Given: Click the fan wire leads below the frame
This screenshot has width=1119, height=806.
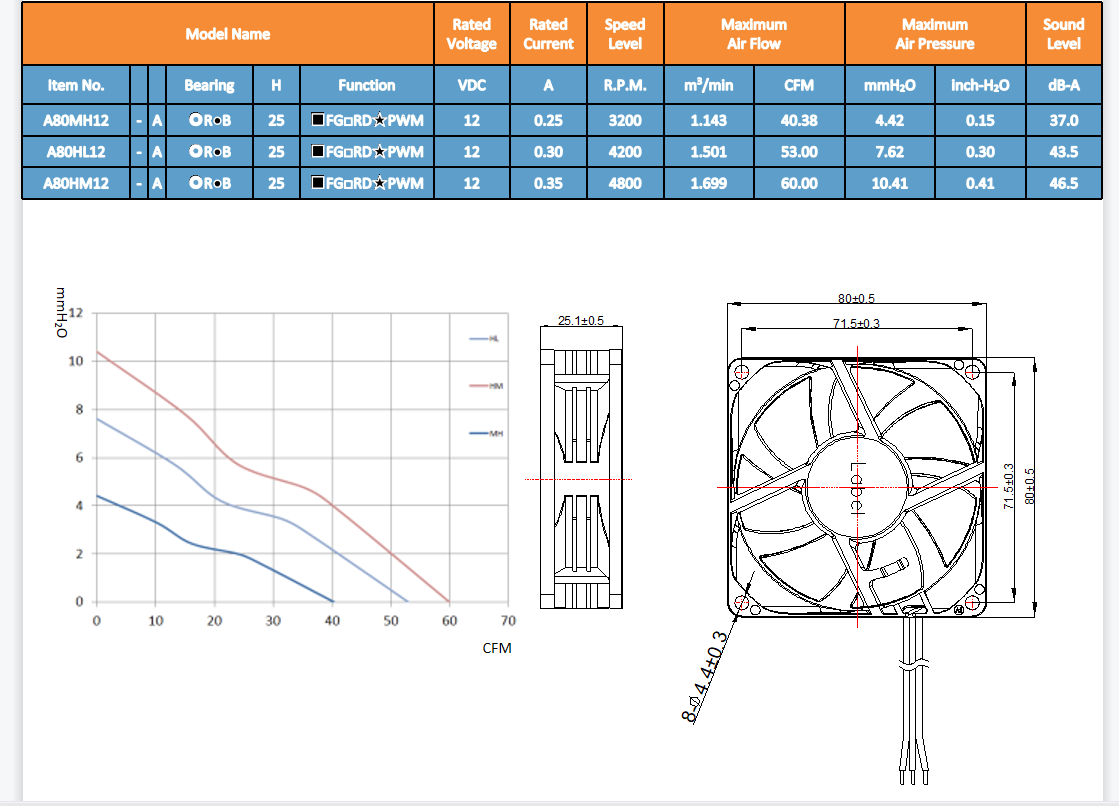Looking at the screenshot, I should click(x=914, y=700).
